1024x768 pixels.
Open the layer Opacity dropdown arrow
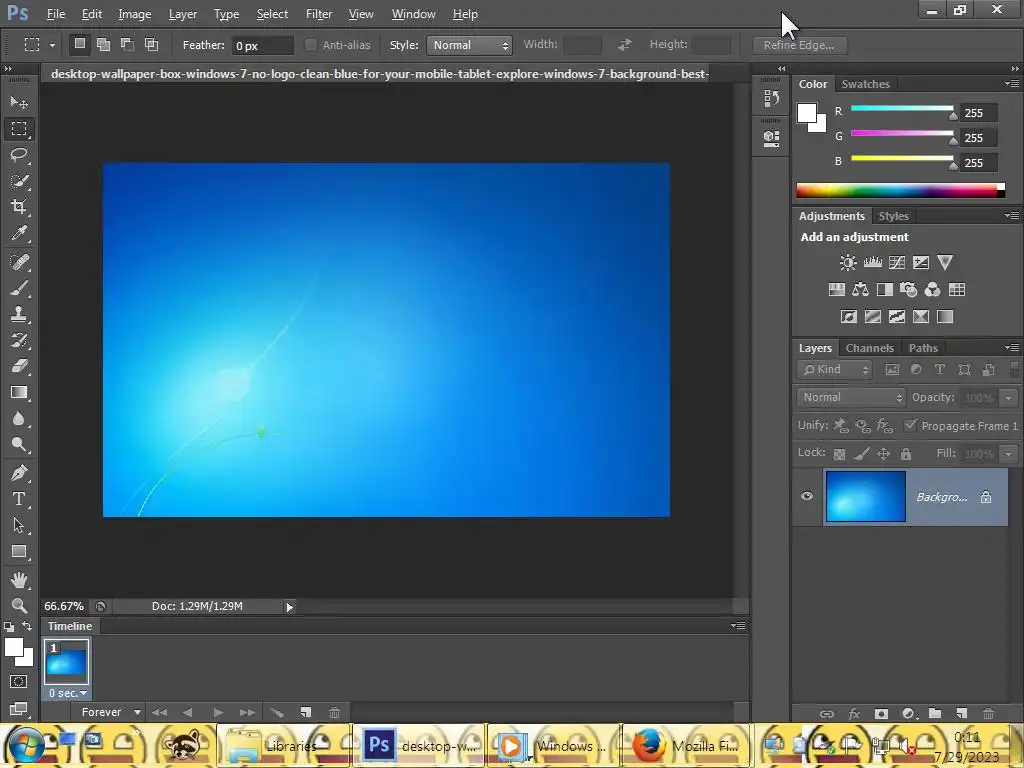1009,397
